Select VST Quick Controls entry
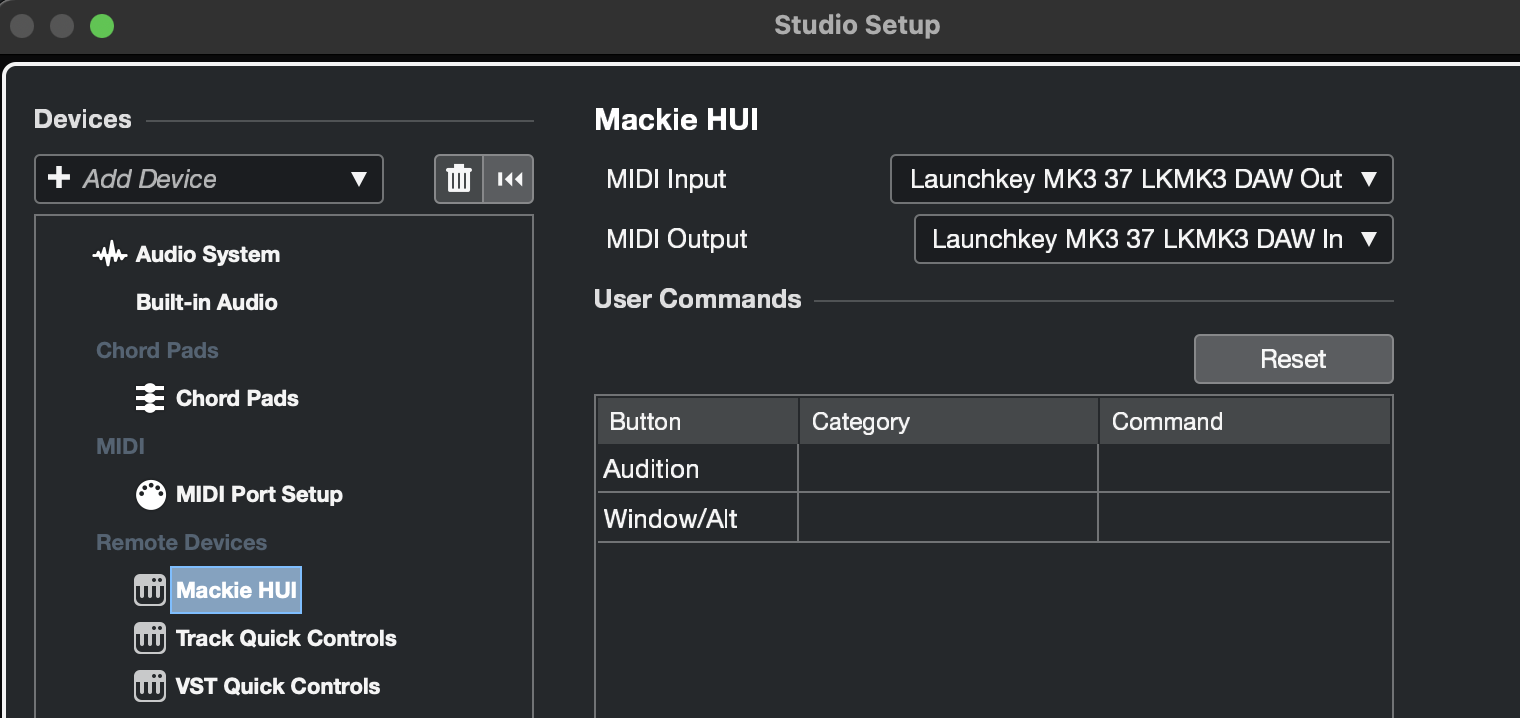The width and height of the screenshot is (1520, 718). click(x=278, y=686)
